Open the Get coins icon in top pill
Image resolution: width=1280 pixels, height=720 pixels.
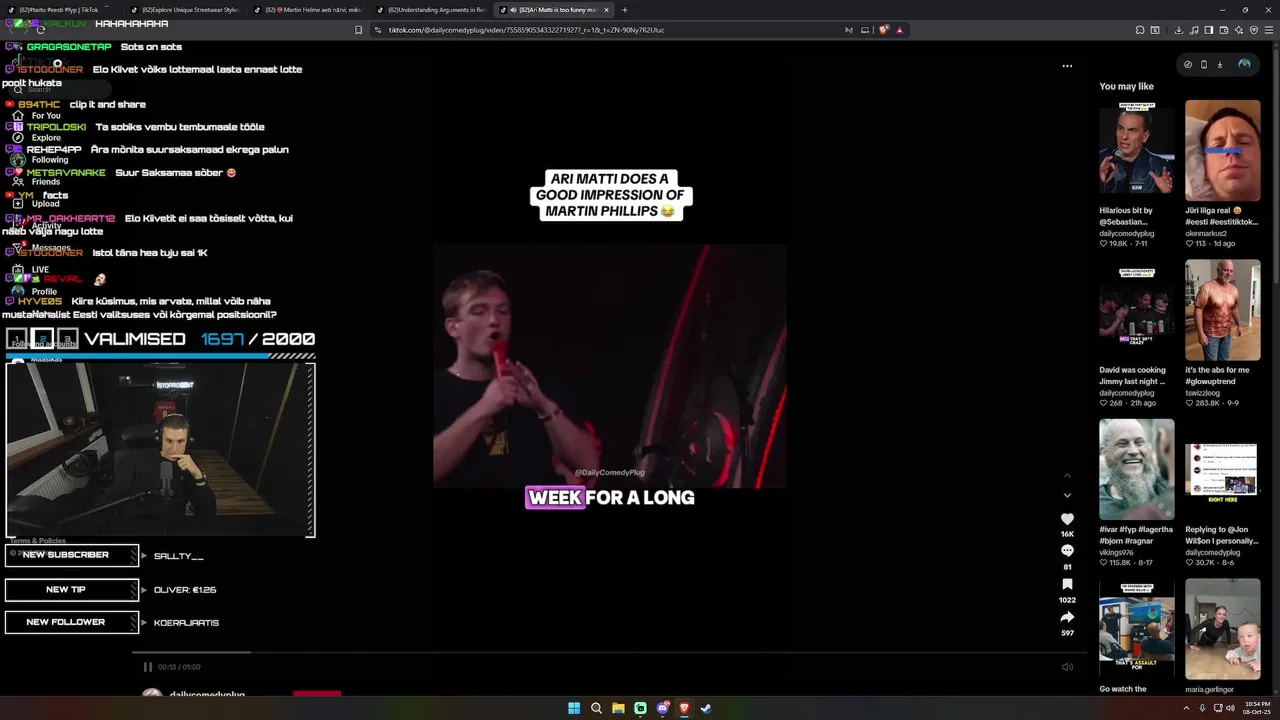click(x=1188, y=64)
